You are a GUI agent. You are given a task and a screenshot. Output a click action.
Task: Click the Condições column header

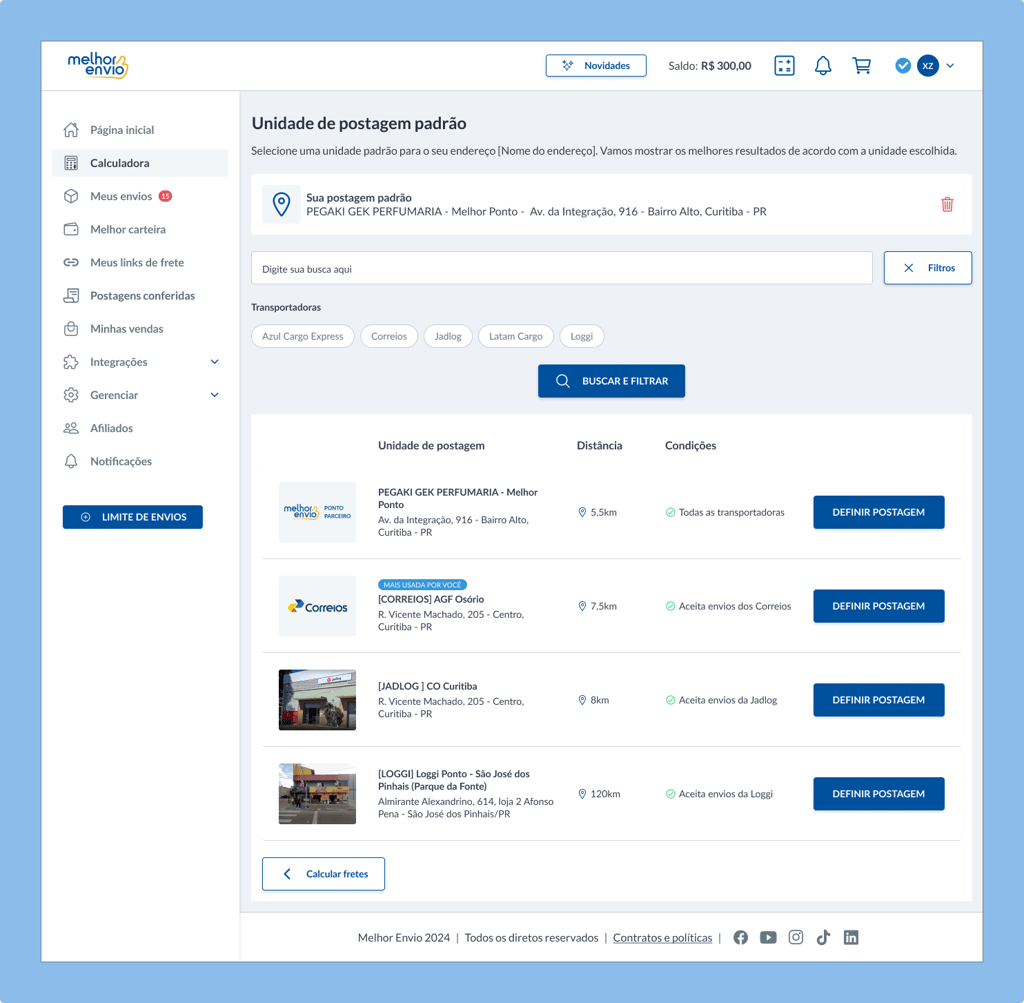[x=690, y=445]
